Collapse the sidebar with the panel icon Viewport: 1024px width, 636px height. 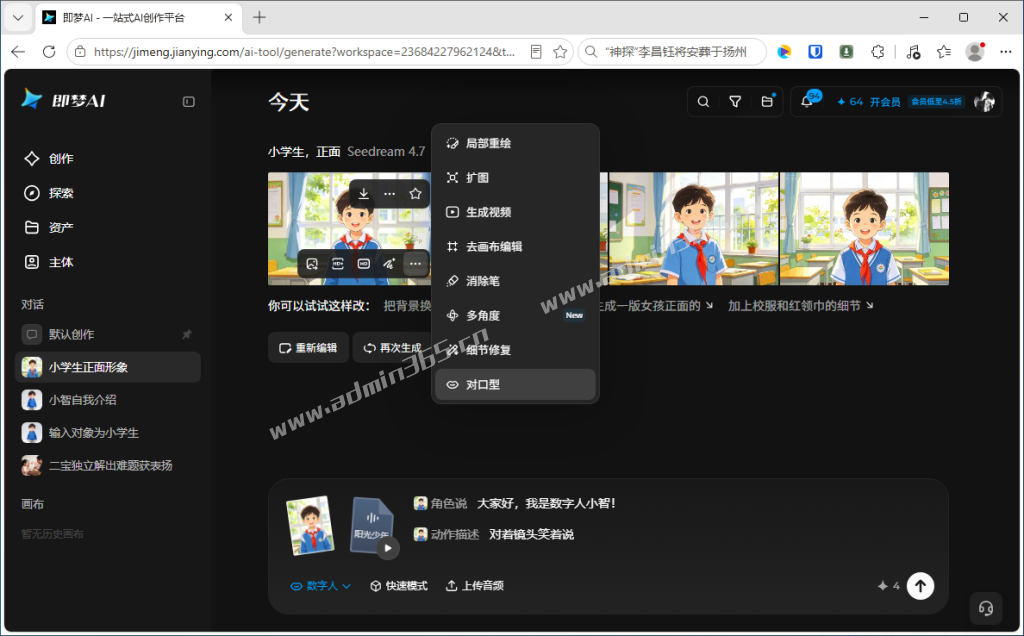click(x=189, y=101)
